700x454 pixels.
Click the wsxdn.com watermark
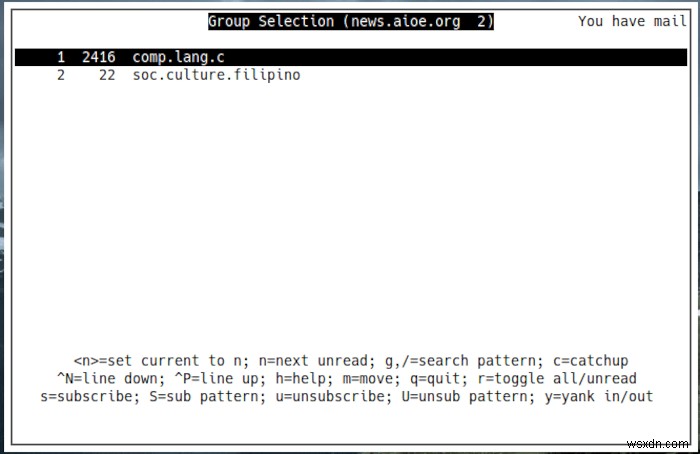657,444
